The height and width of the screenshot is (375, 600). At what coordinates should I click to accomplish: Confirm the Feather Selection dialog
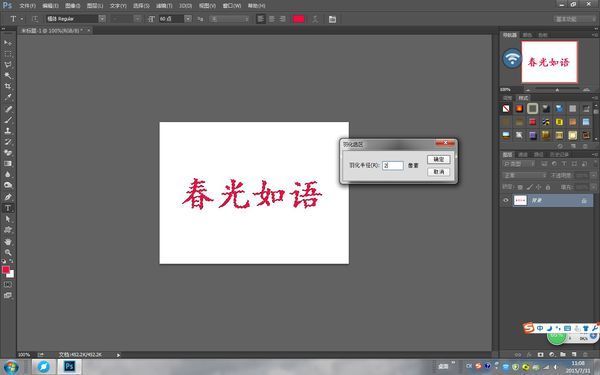pos(439,159)
